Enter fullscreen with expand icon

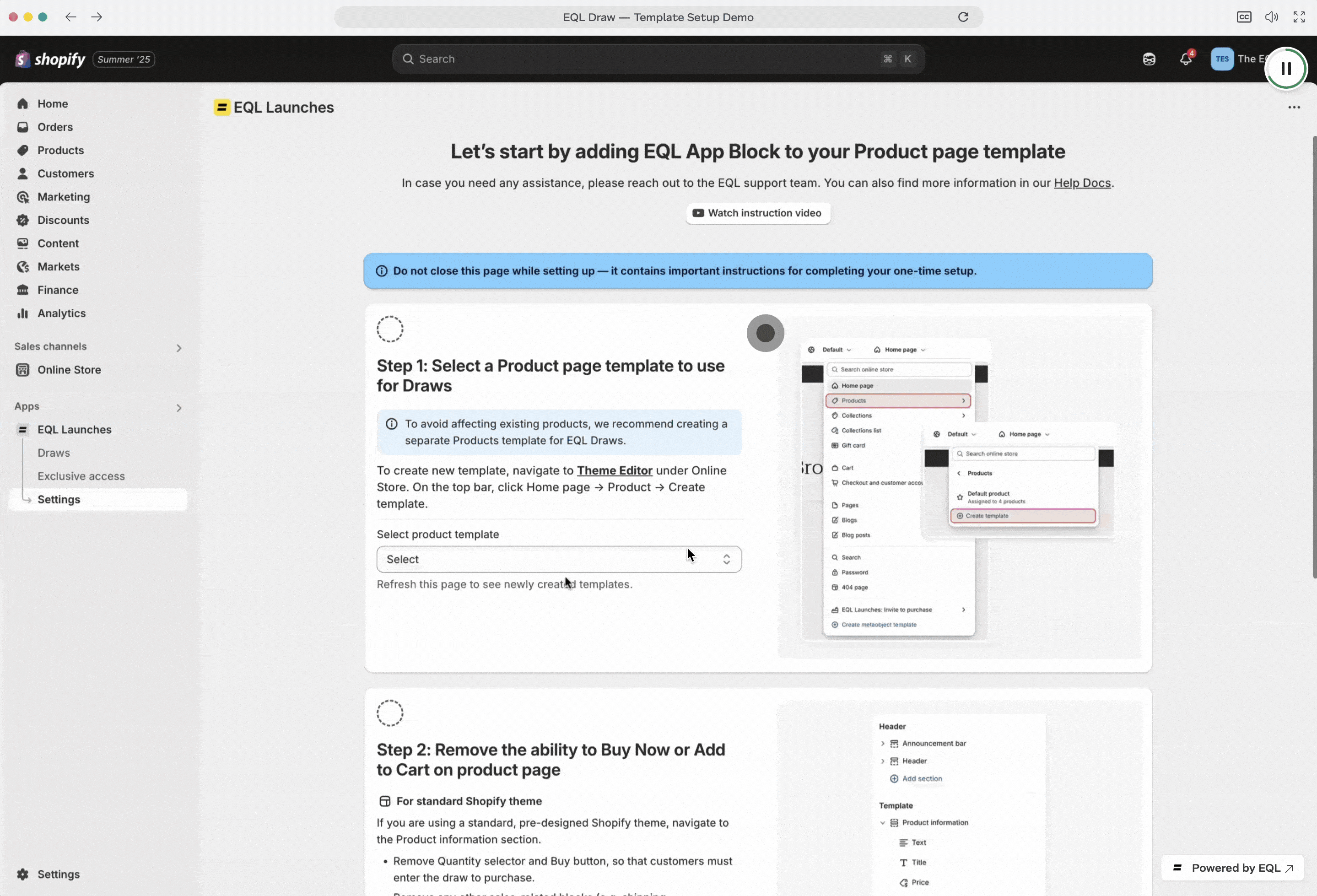click(x=1300, y=17)
